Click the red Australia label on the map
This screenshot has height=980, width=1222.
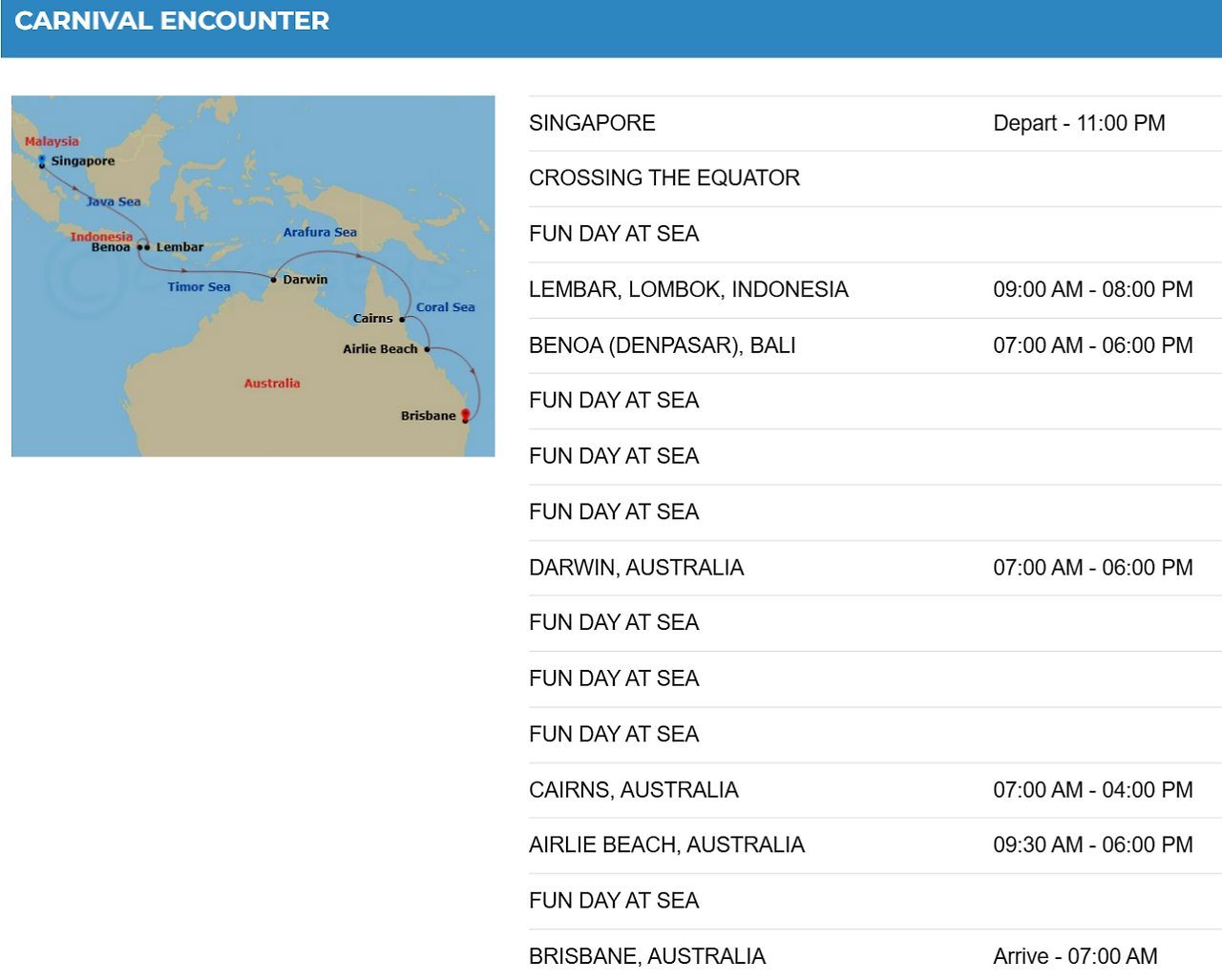click(x=272, y=384)
